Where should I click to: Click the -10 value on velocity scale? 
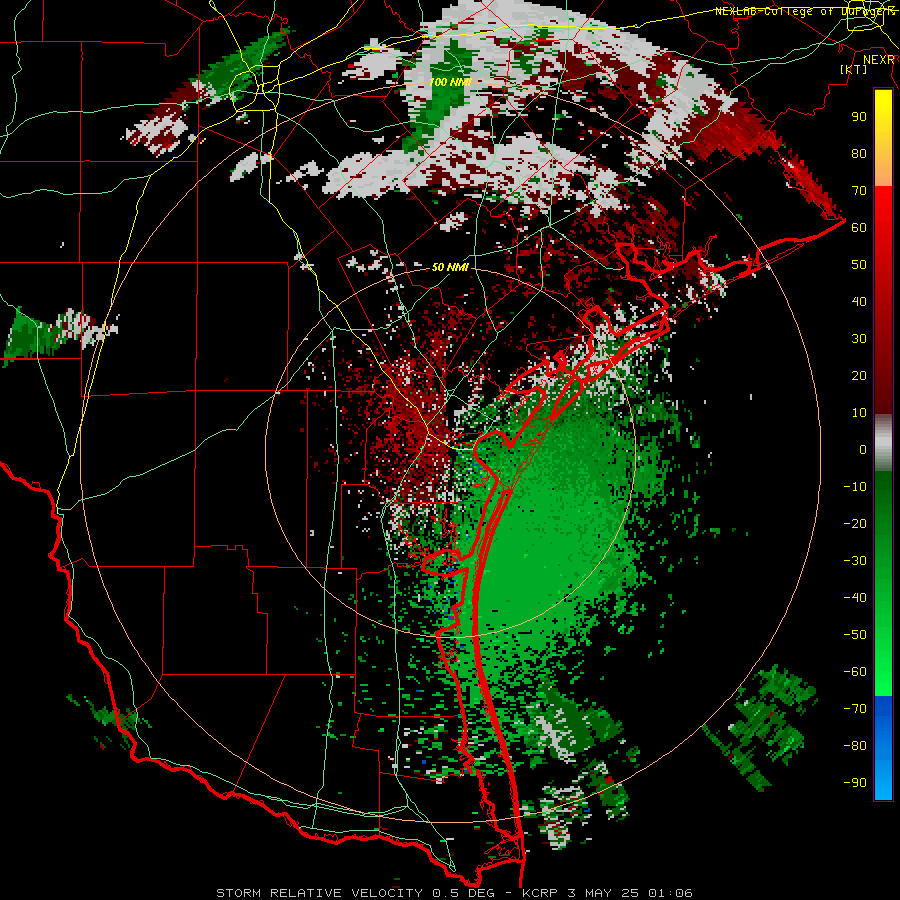(855, 487)
